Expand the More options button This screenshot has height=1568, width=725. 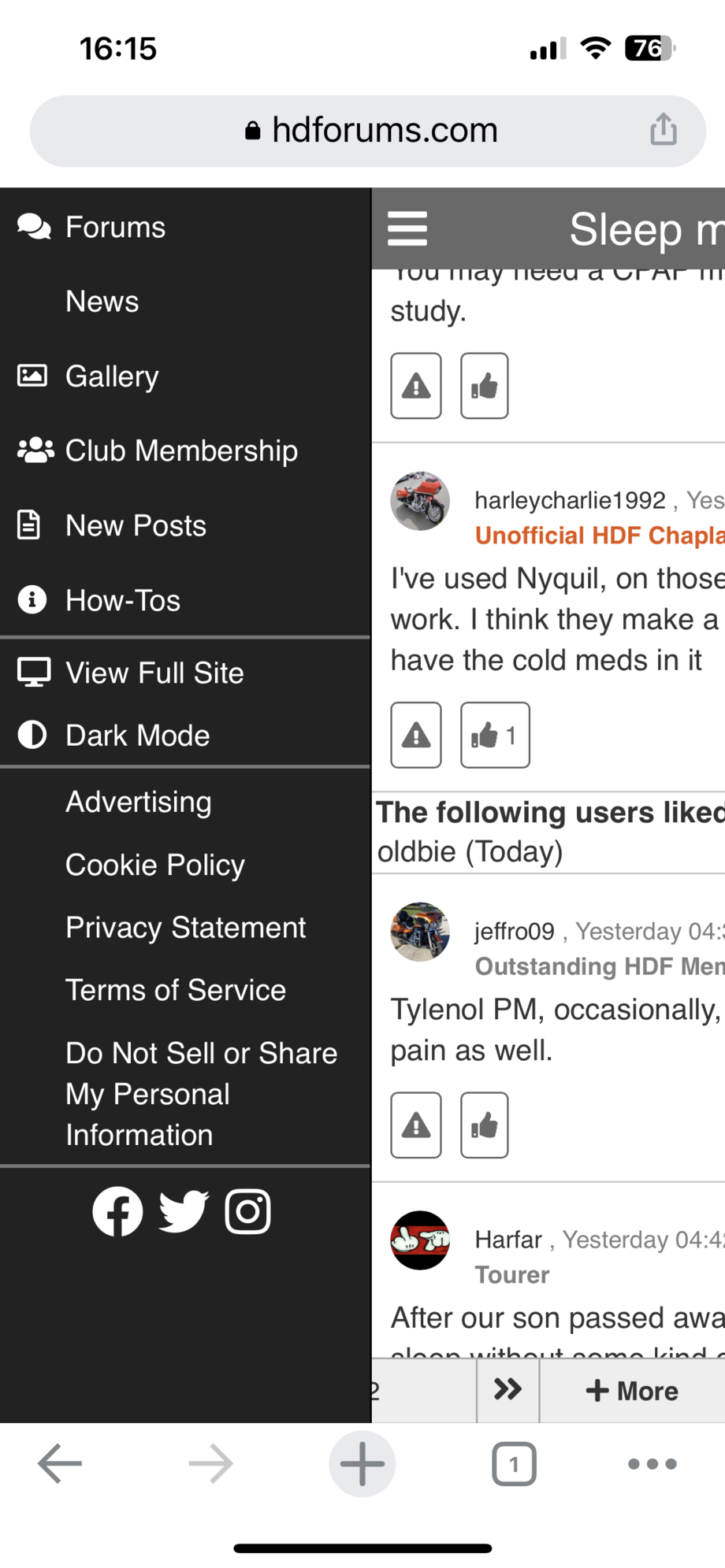coord(632,1391)
